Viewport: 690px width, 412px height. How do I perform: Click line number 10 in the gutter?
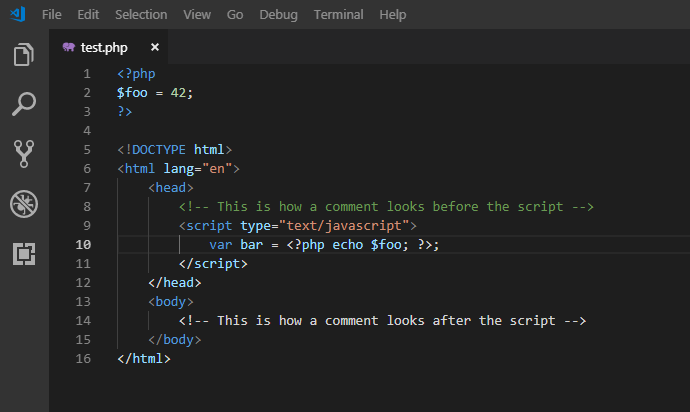[83, 244]
